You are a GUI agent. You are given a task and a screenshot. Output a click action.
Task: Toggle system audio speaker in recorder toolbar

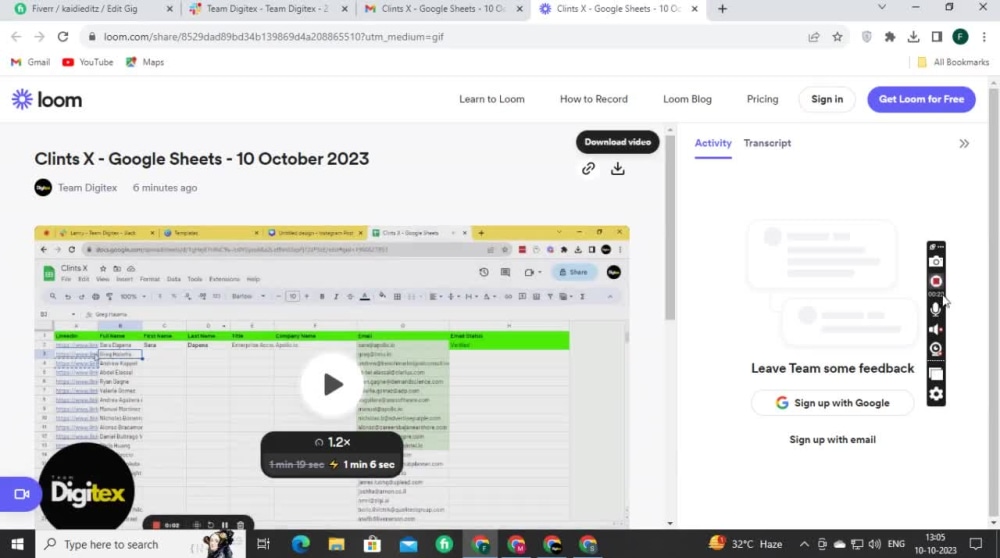pos(936,330)
